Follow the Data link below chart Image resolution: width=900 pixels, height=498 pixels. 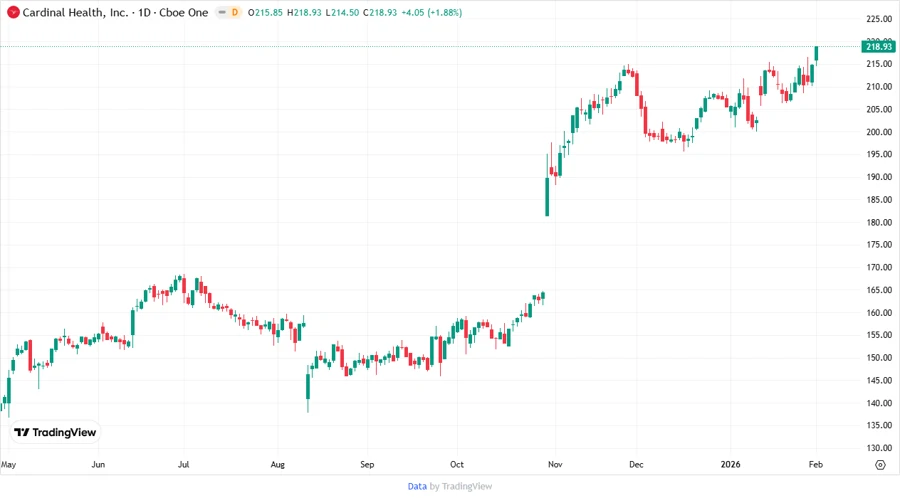click(x=417, y=487)
